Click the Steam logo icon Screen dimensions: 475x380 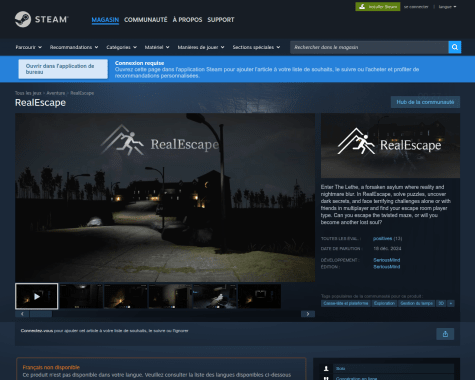(23, 19)
